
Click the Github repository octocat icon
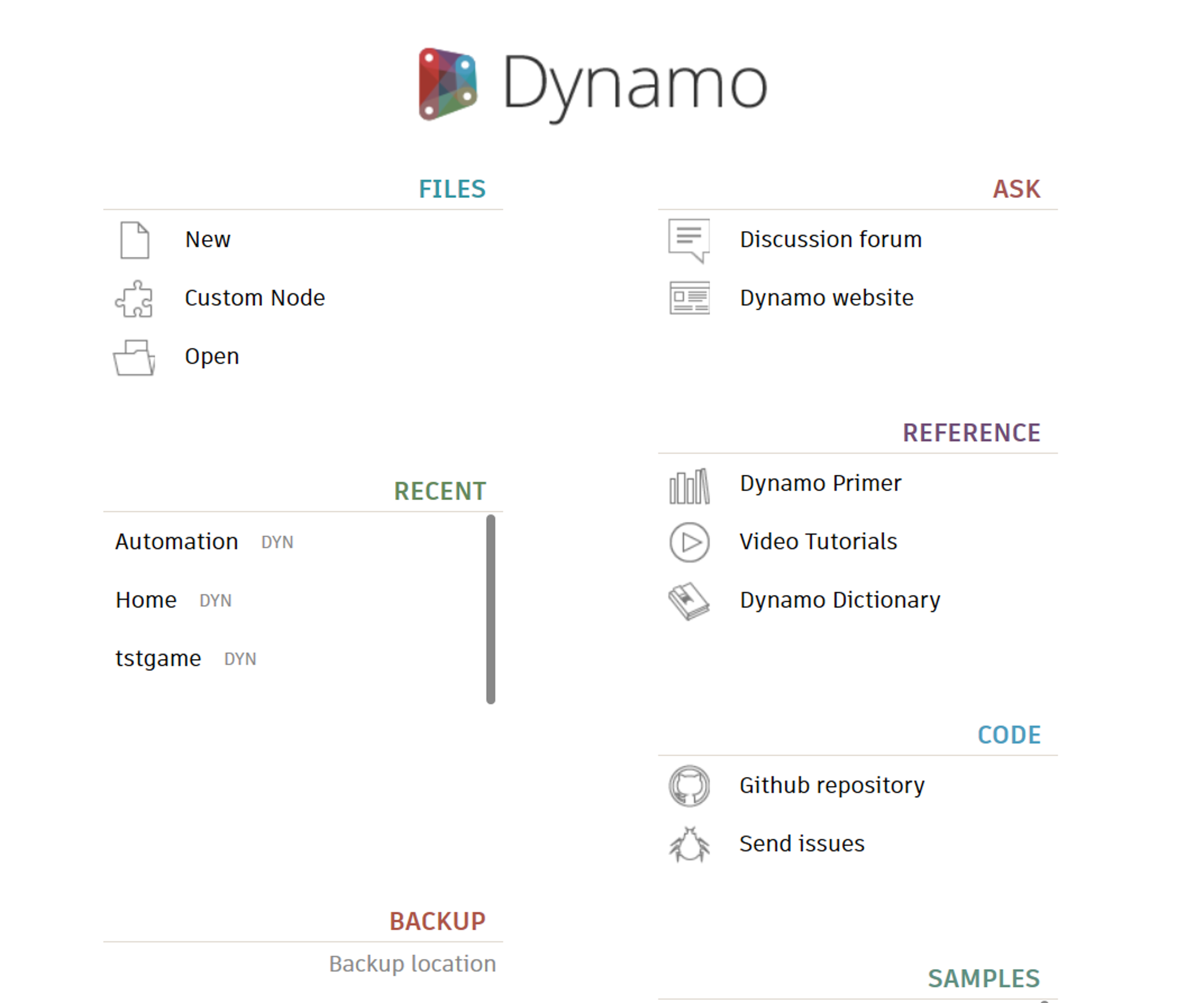point(689,786)
